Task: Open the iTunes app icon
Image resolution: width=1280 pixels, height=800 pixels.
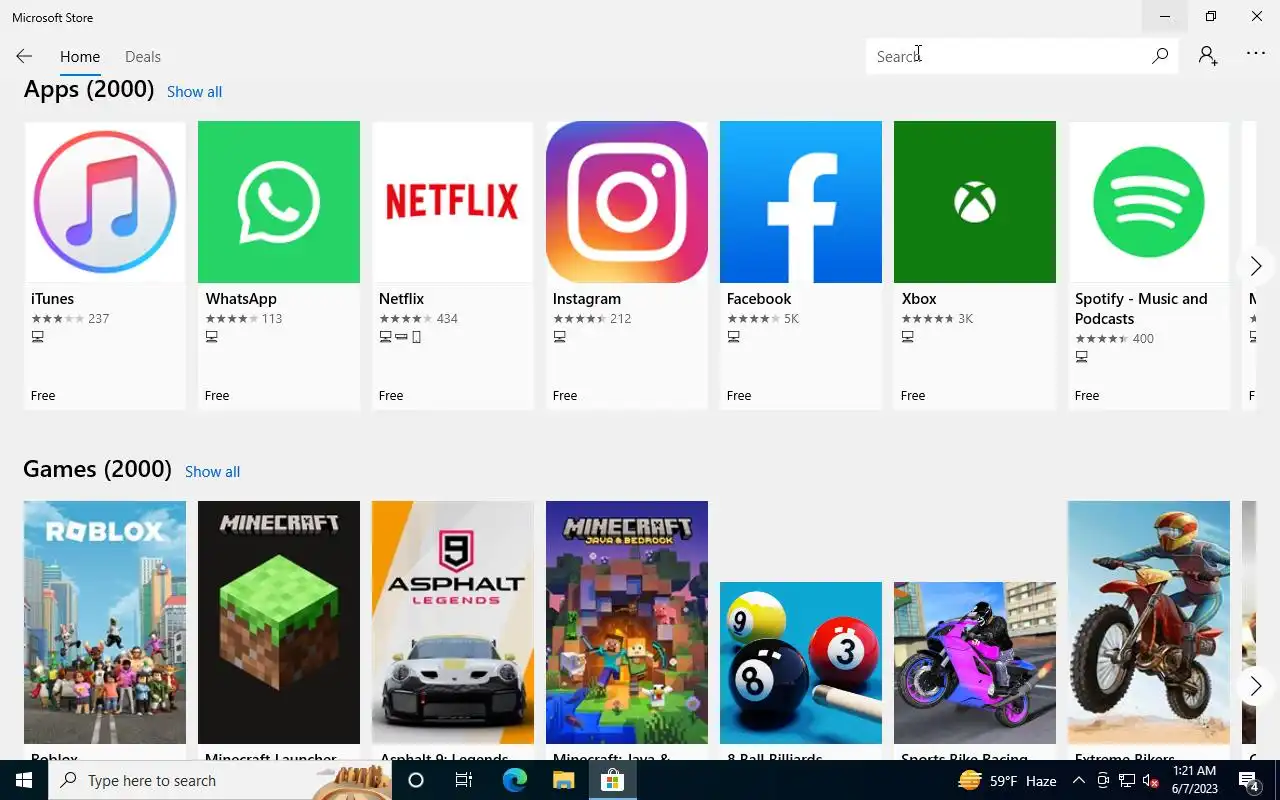Action: pos(105,202)
